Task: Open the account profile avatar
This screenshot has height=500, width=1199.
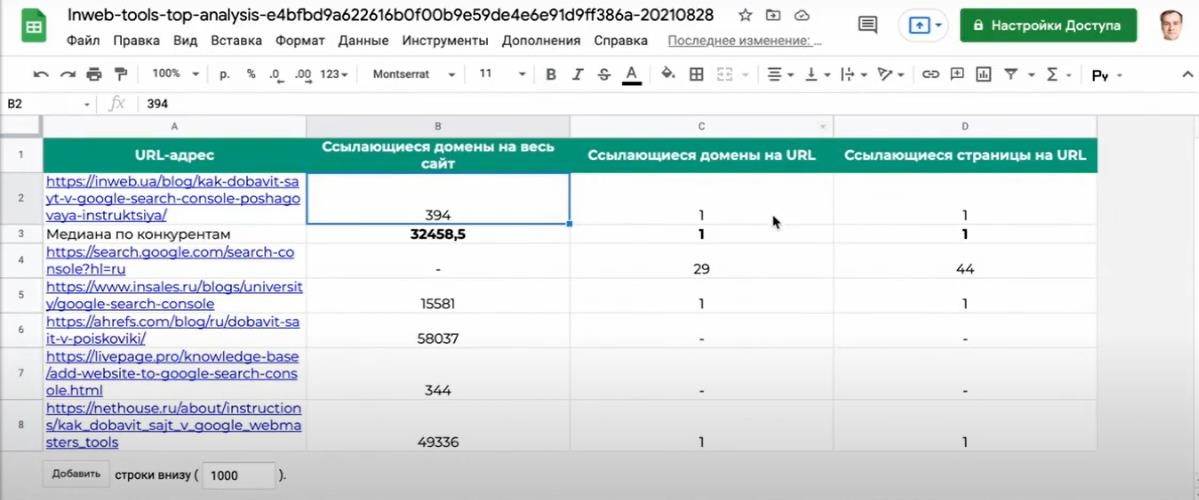Action: click(1171, 25)
